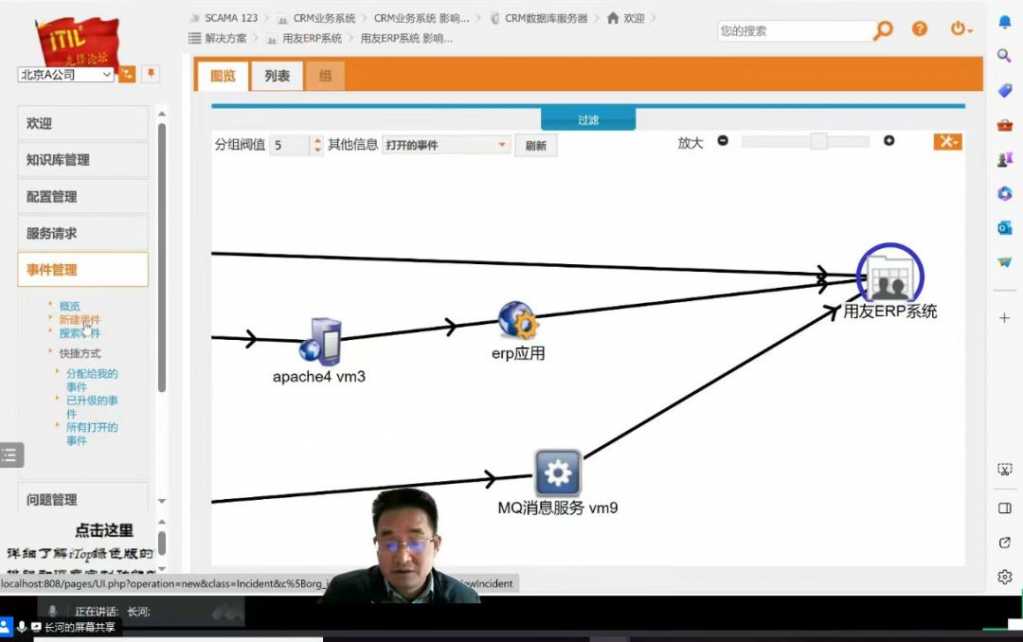
Task: Open the orange help question mark icon
Action: coord(920,29)
